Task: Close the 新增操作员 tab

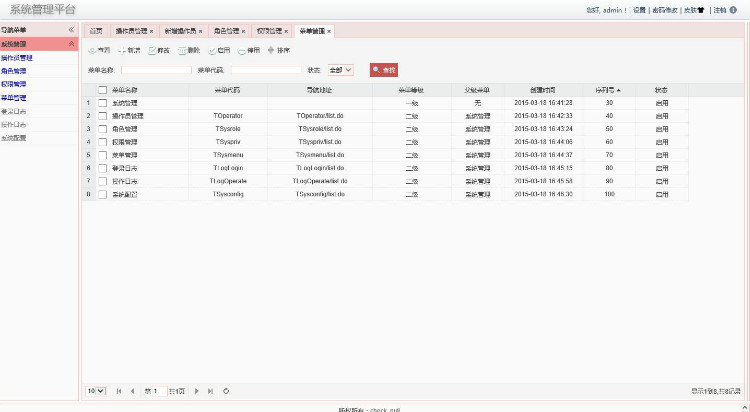Action: (x=200, y=32)
